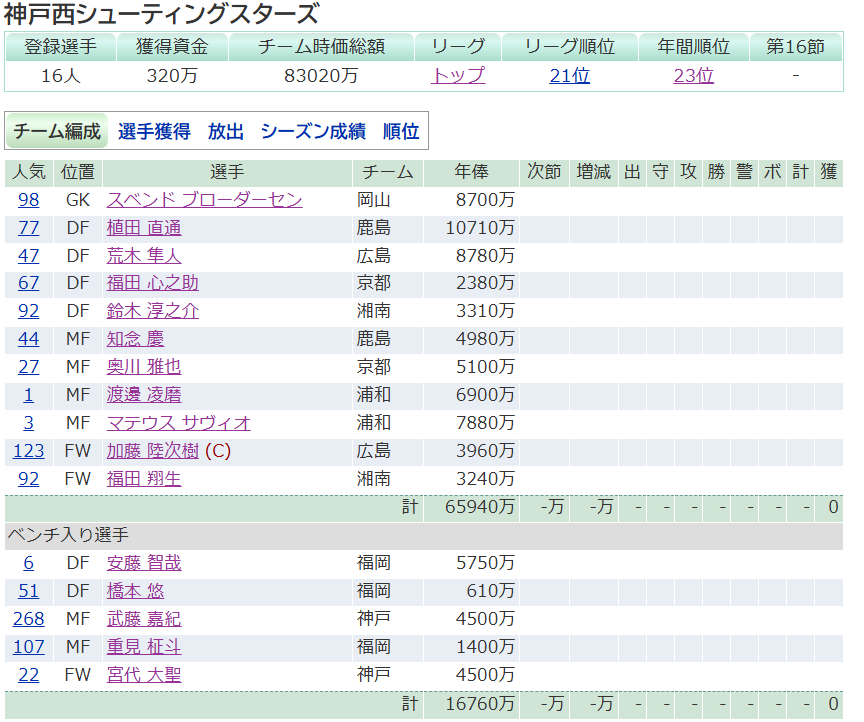Open player 福田 心之助
Image resolution: width=864 pixels, height=722 pixels.
153,283
